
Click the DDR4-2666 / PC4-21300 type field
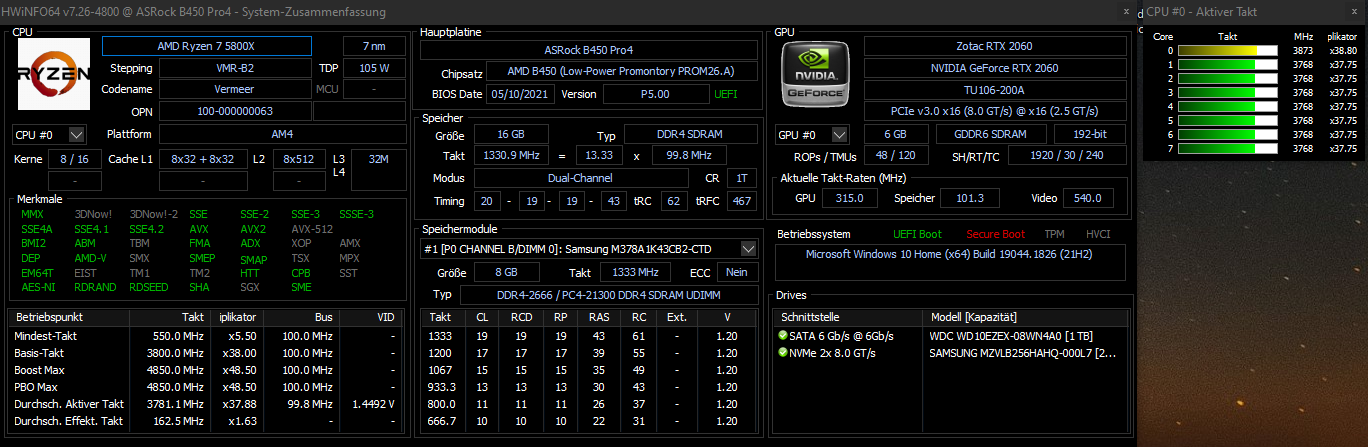[x=609, y=295]
